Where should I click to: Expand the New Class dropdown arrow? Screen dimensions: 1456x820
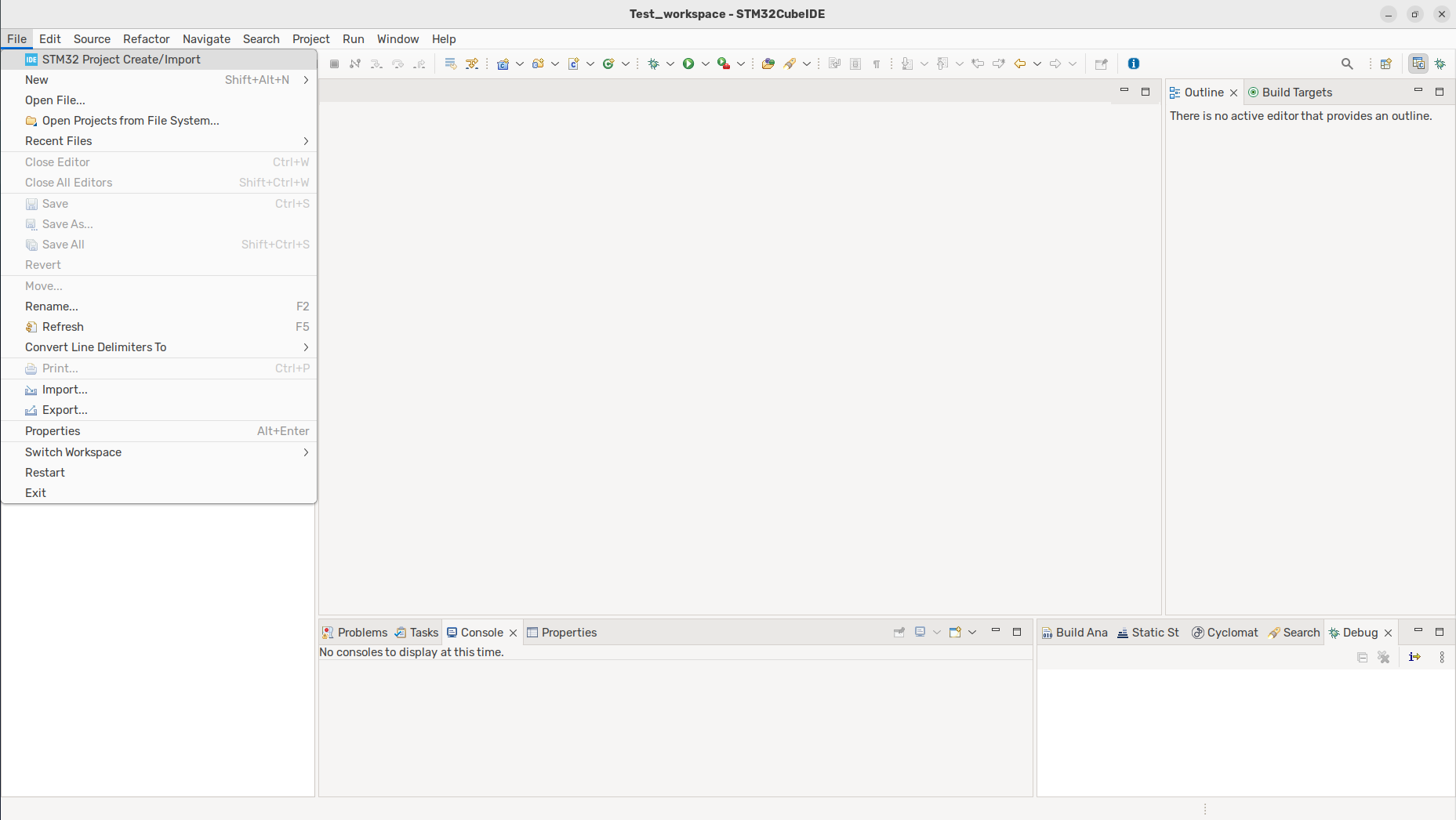[x=626, y=64]
